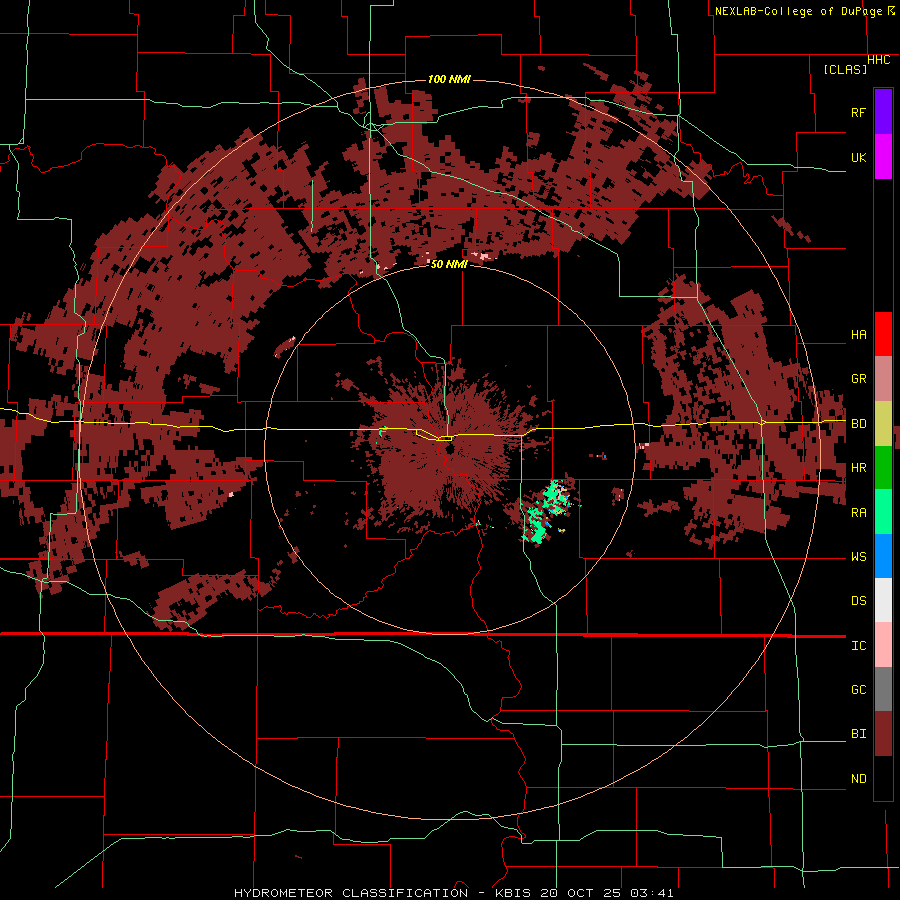Click the green rain echo cluster
Viewport: 900px width, 900px height.
point(545,512)
